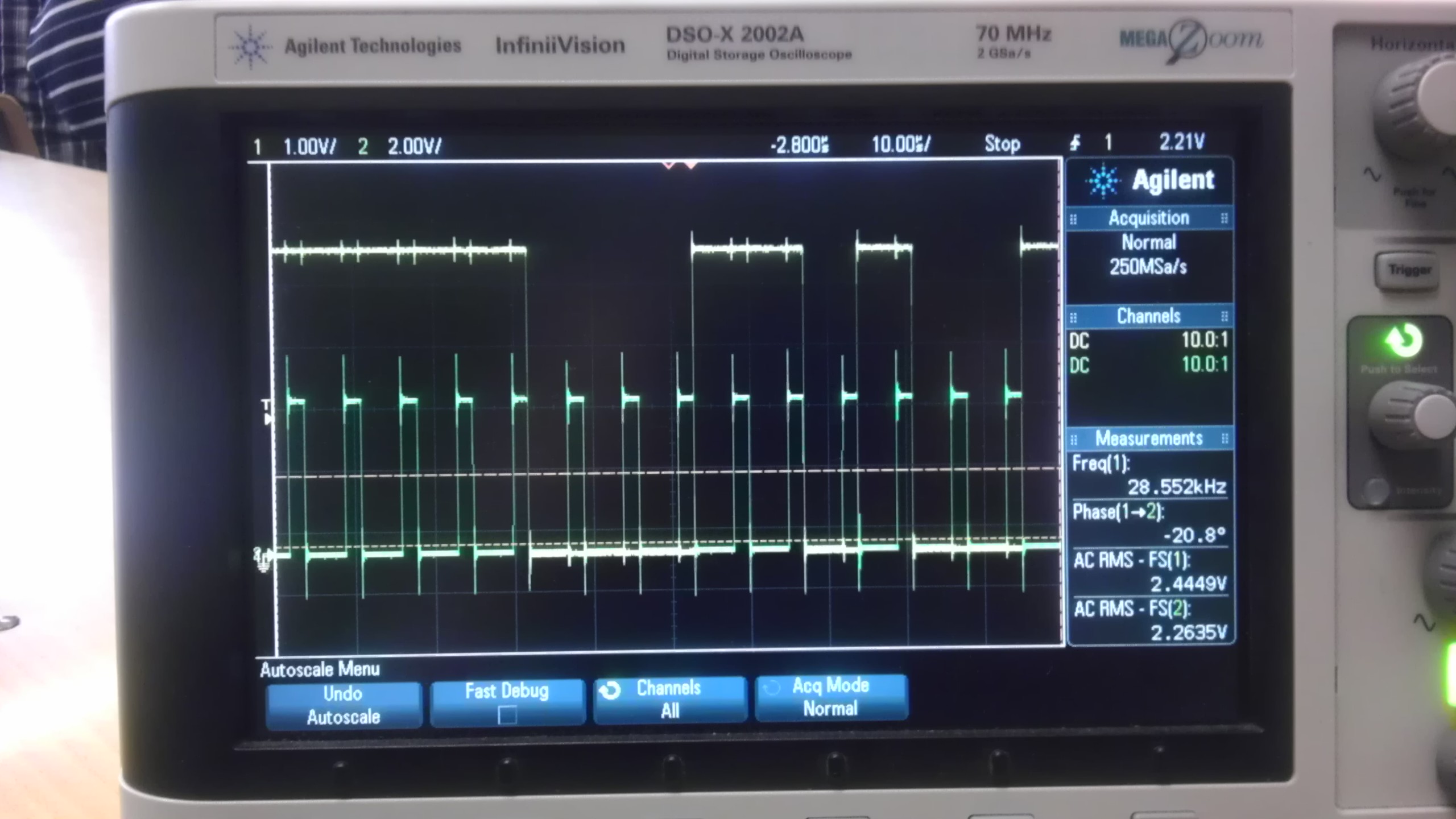Screen dimensions: 1456x819
Task: Click the Channels panel header
Action: tap(1148, 316)
